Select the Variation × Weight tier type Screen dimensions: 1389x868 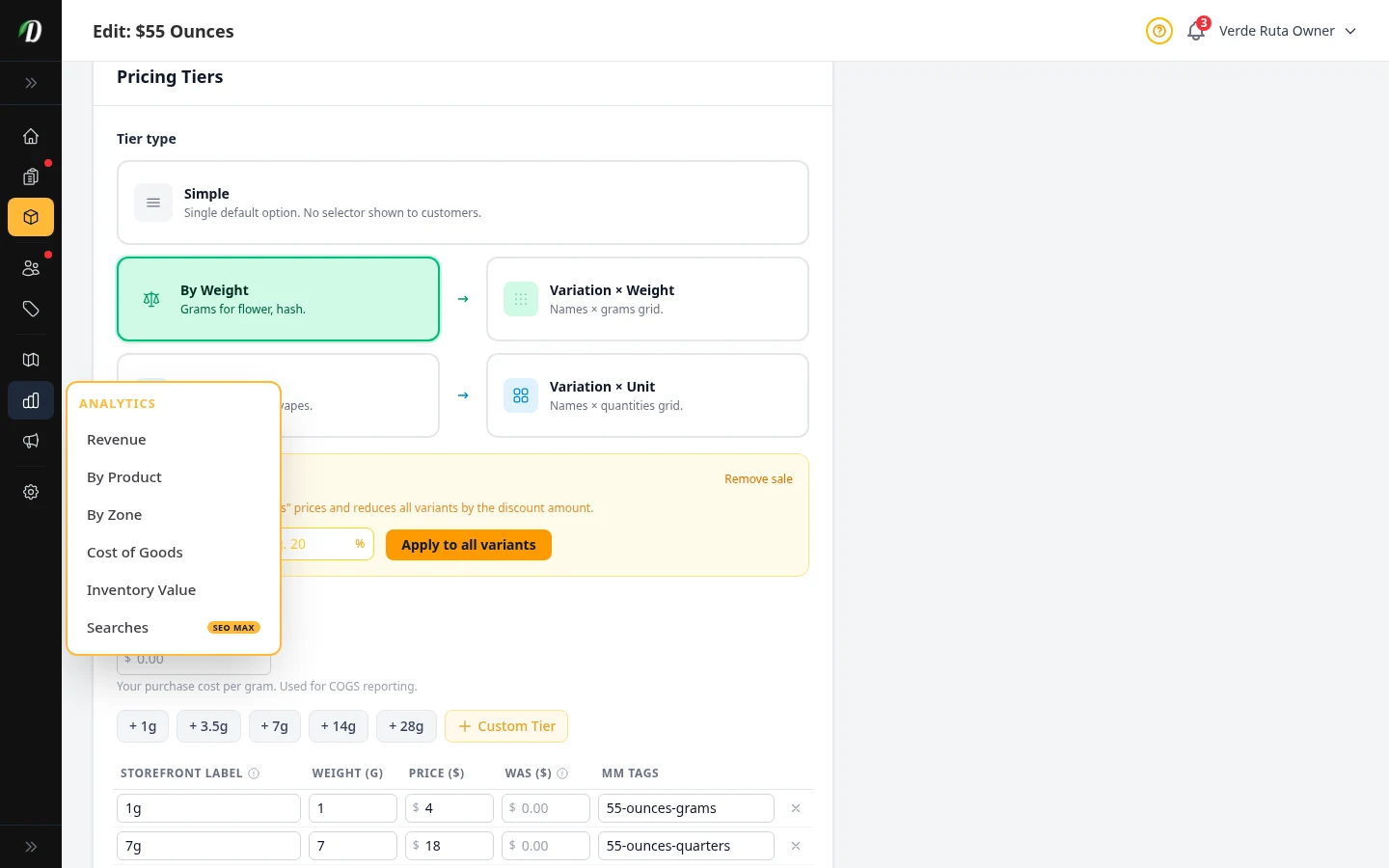[648, 299]
